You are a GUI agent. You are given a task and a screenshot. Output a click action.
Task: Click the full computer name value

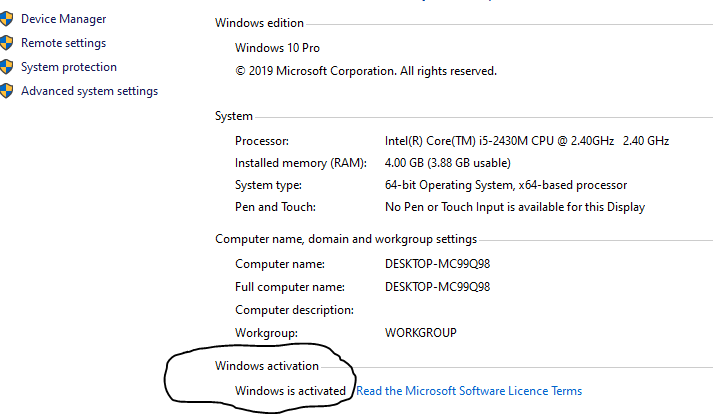437,287
